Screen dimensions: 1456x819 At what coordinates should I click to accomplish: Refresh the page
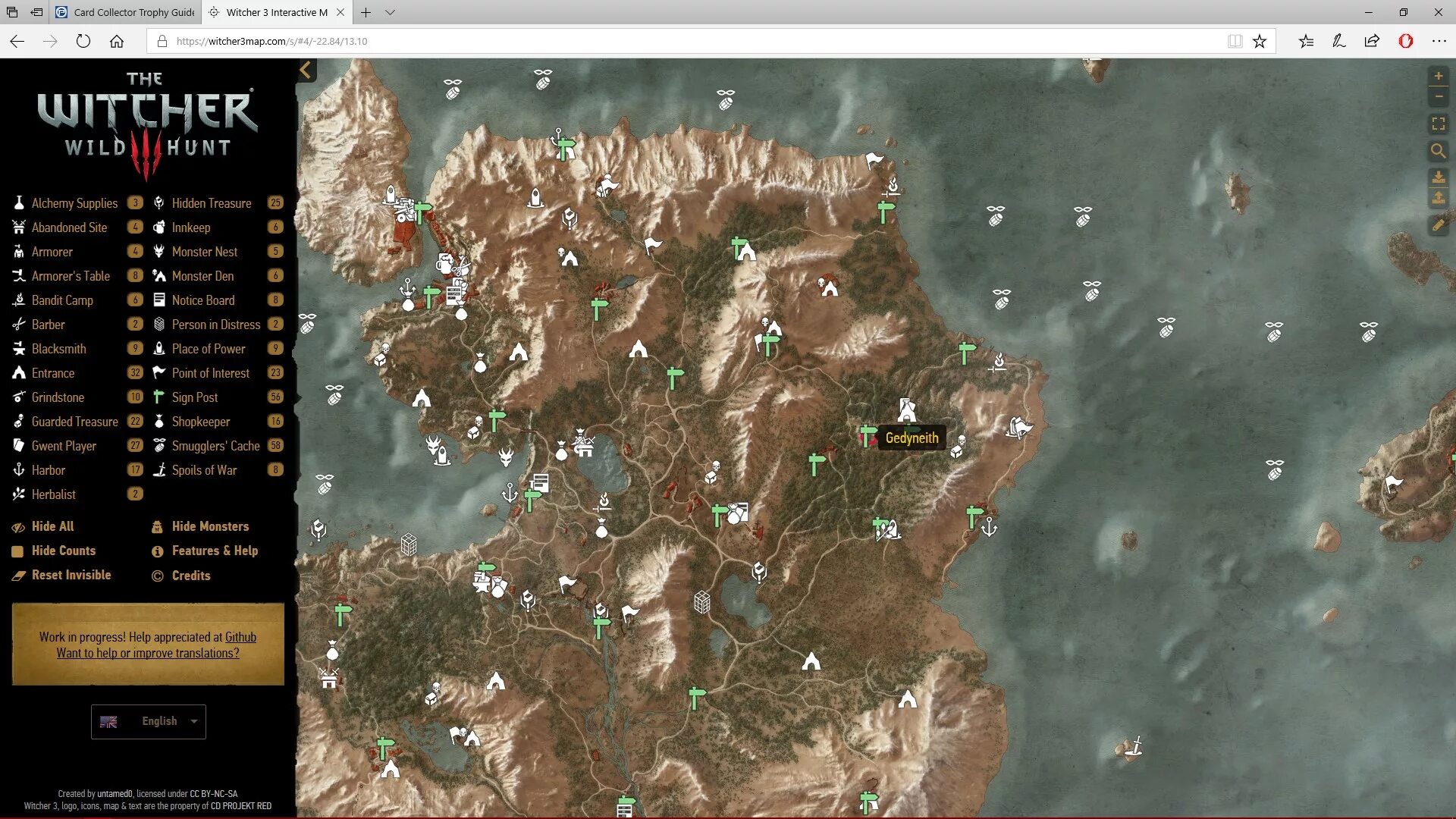point(83,42)
